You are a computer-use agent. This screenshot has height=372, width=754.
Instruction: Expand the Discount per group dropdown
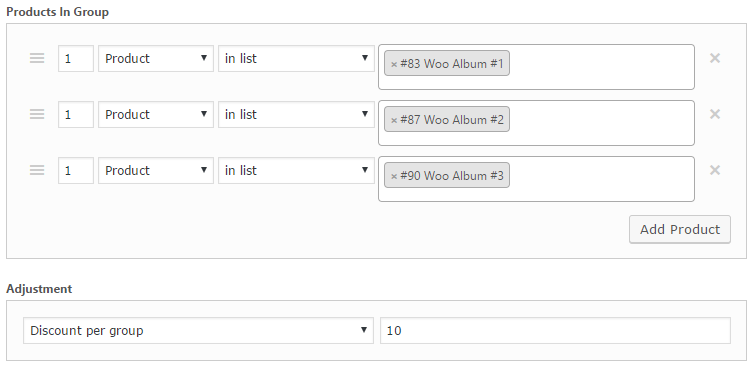coord(198,331)
